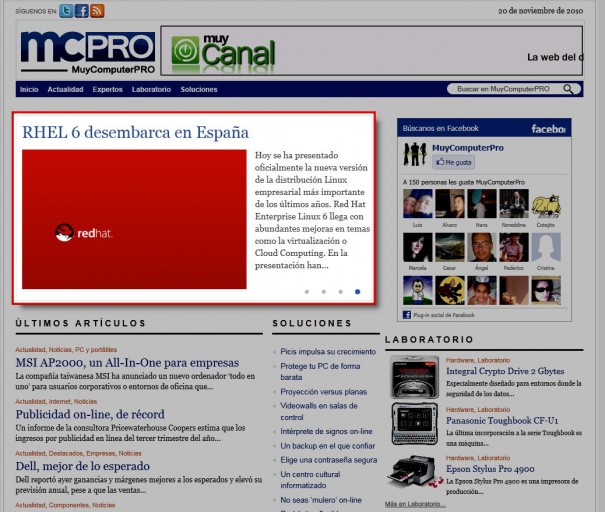Open Publicidad on-line, de récord article
The image size is (605, 512).
90,414
